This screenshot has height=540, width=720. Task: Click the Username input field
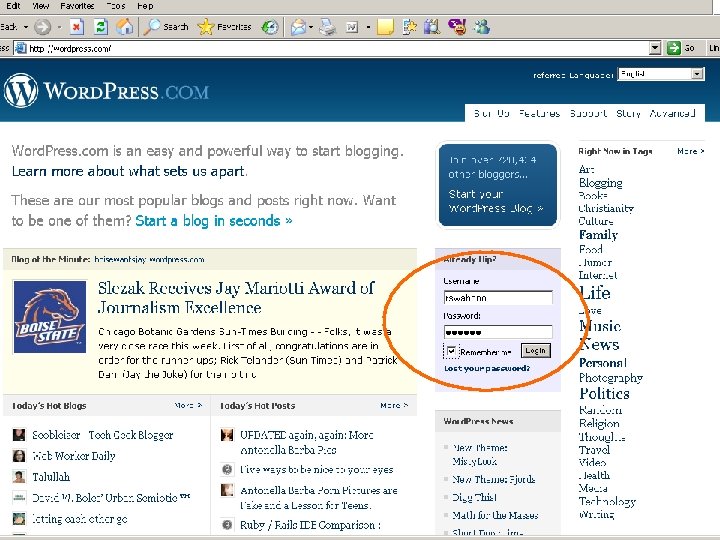(x=498, y=298)
